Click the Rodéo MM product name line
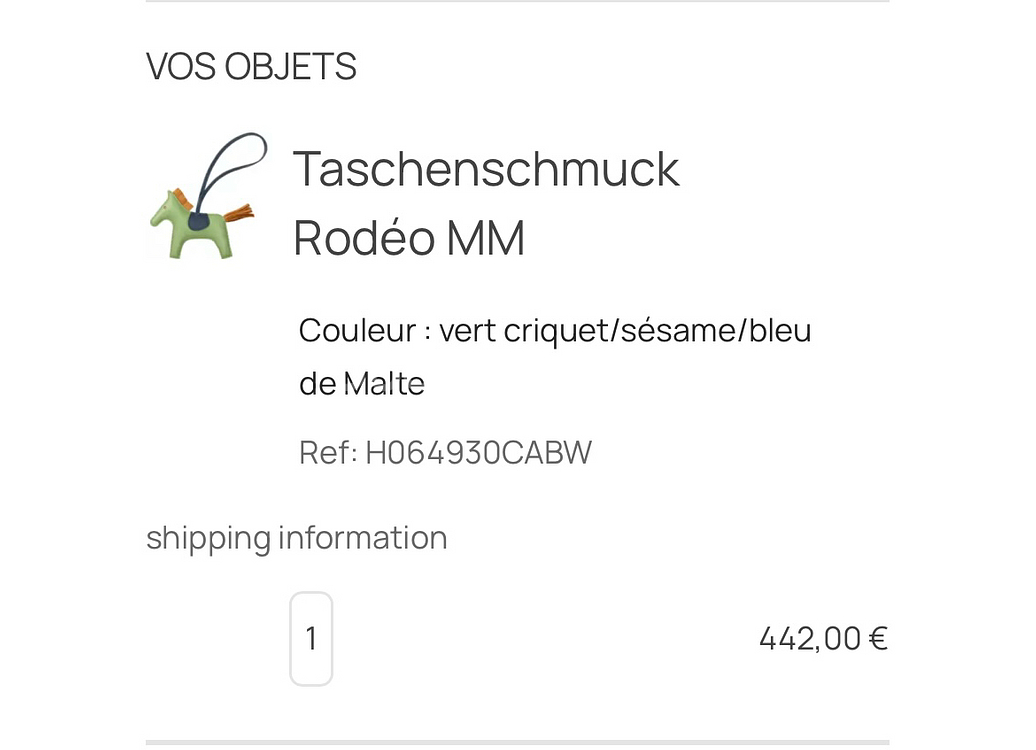This screenshot has width=1036, height=750. (x=408, y=238)
